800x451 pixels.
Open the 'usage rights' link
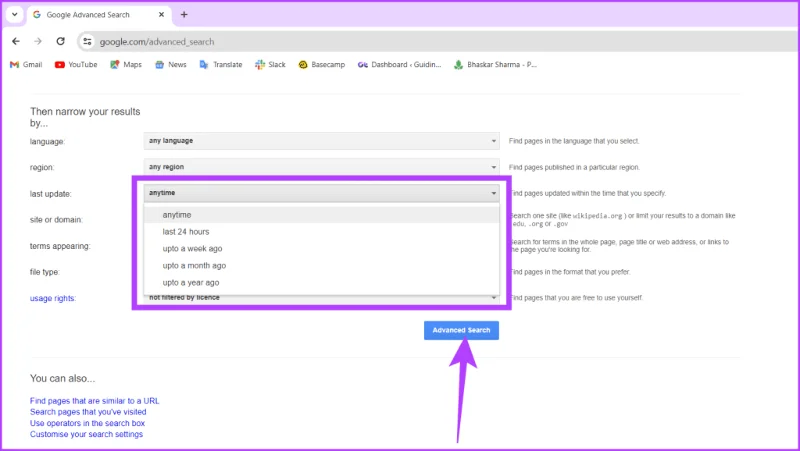53,298
